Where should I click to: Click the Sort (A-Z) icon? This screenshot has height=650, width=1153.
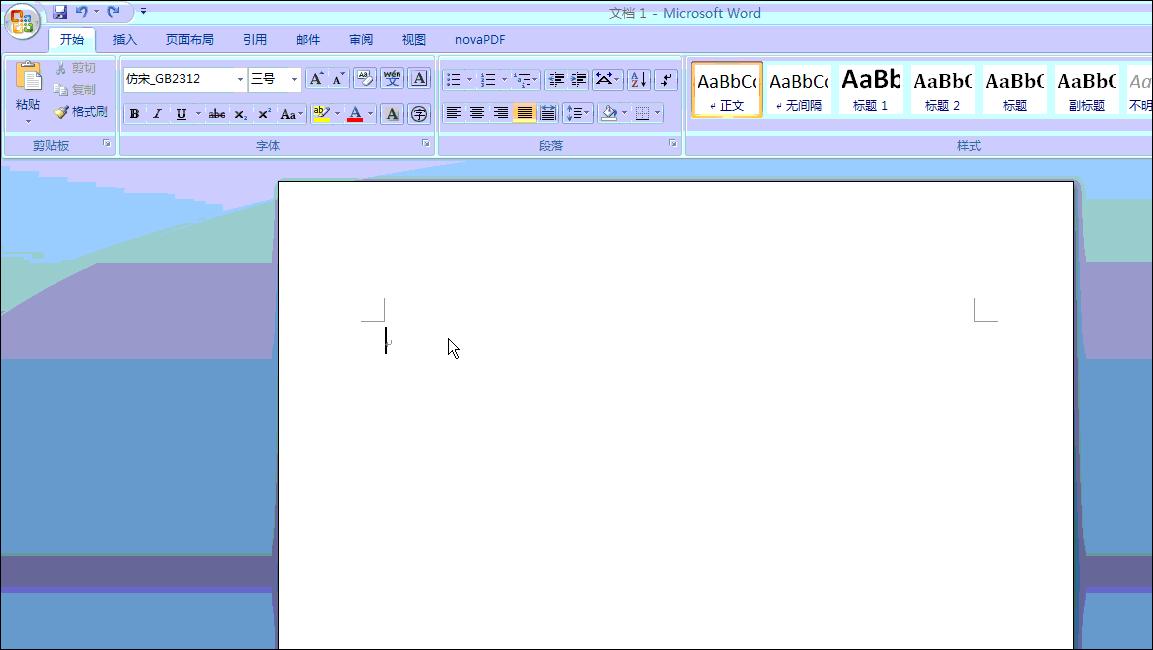click(638, 80)
